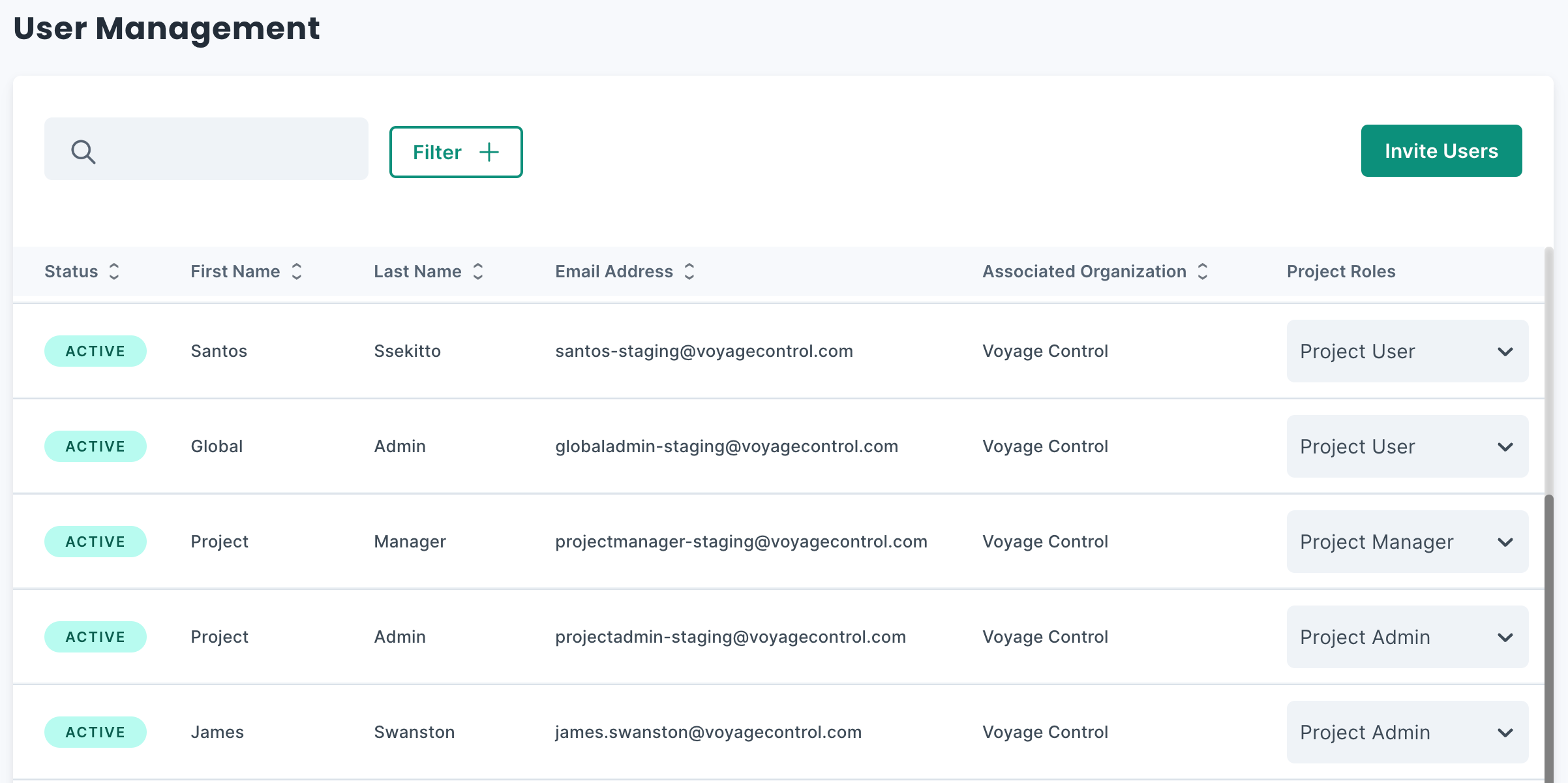Viewport: 1568px width, 783px height.
Task: Open the Project Roles dropdown for Santos Ssekitto
Action: [1406, 351]
